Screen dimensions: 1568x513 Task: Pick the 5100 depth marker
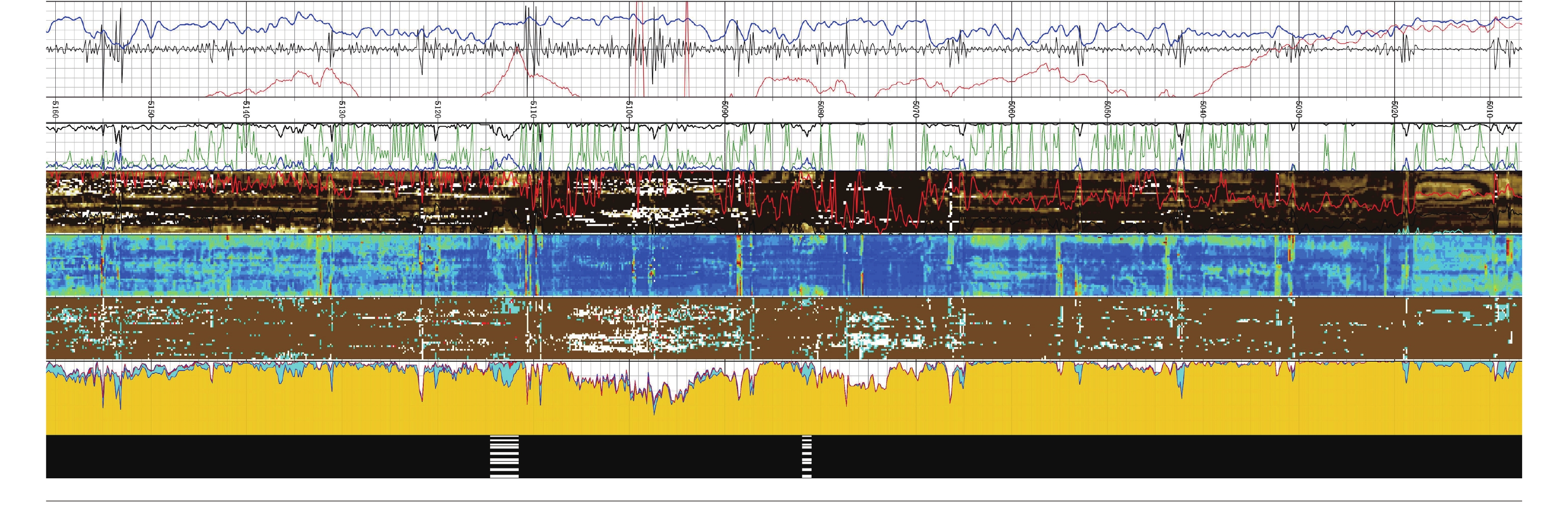coord(629,111)
